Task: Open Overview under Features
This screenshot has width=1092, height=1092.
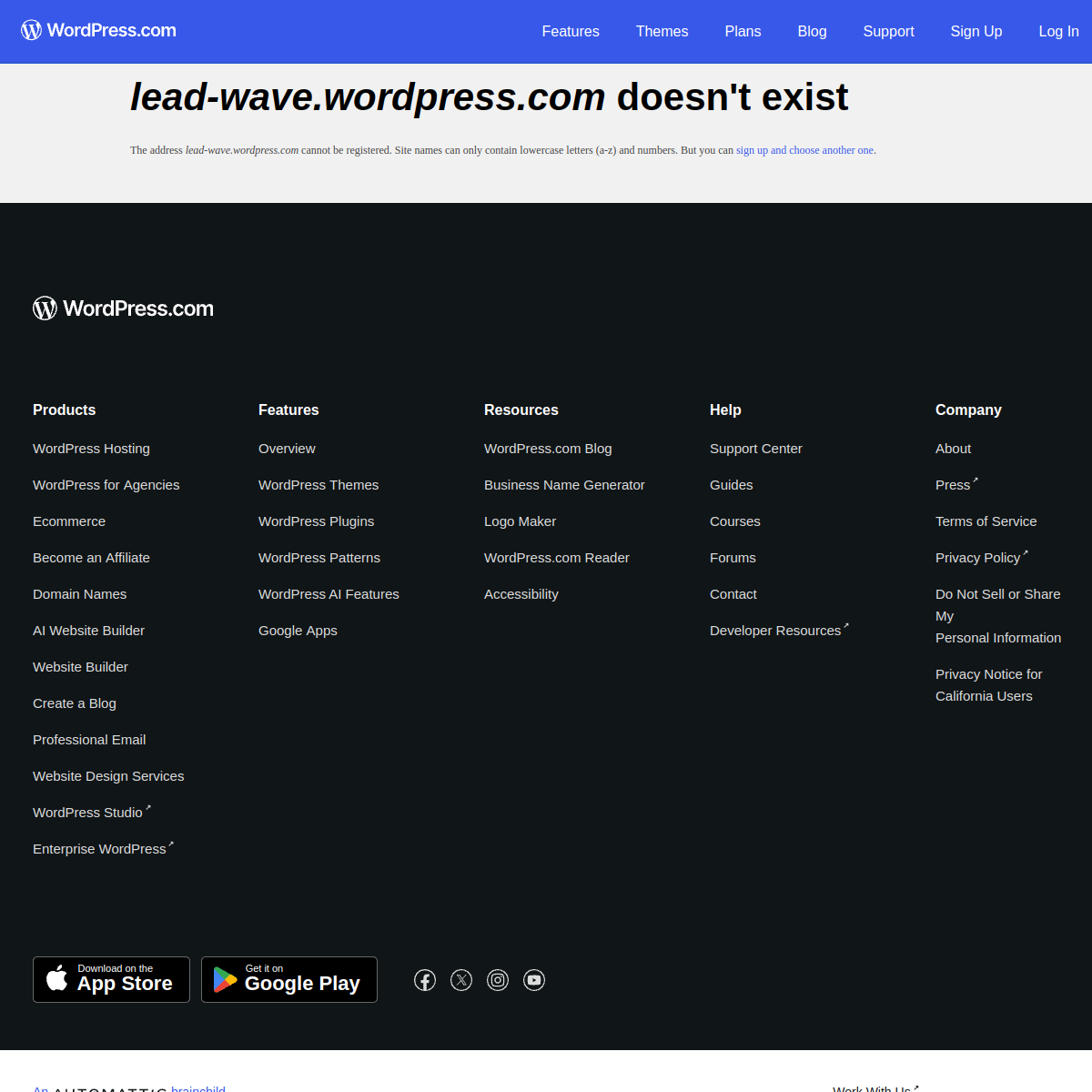Action: pyautogui.click(x=287, y=449)
